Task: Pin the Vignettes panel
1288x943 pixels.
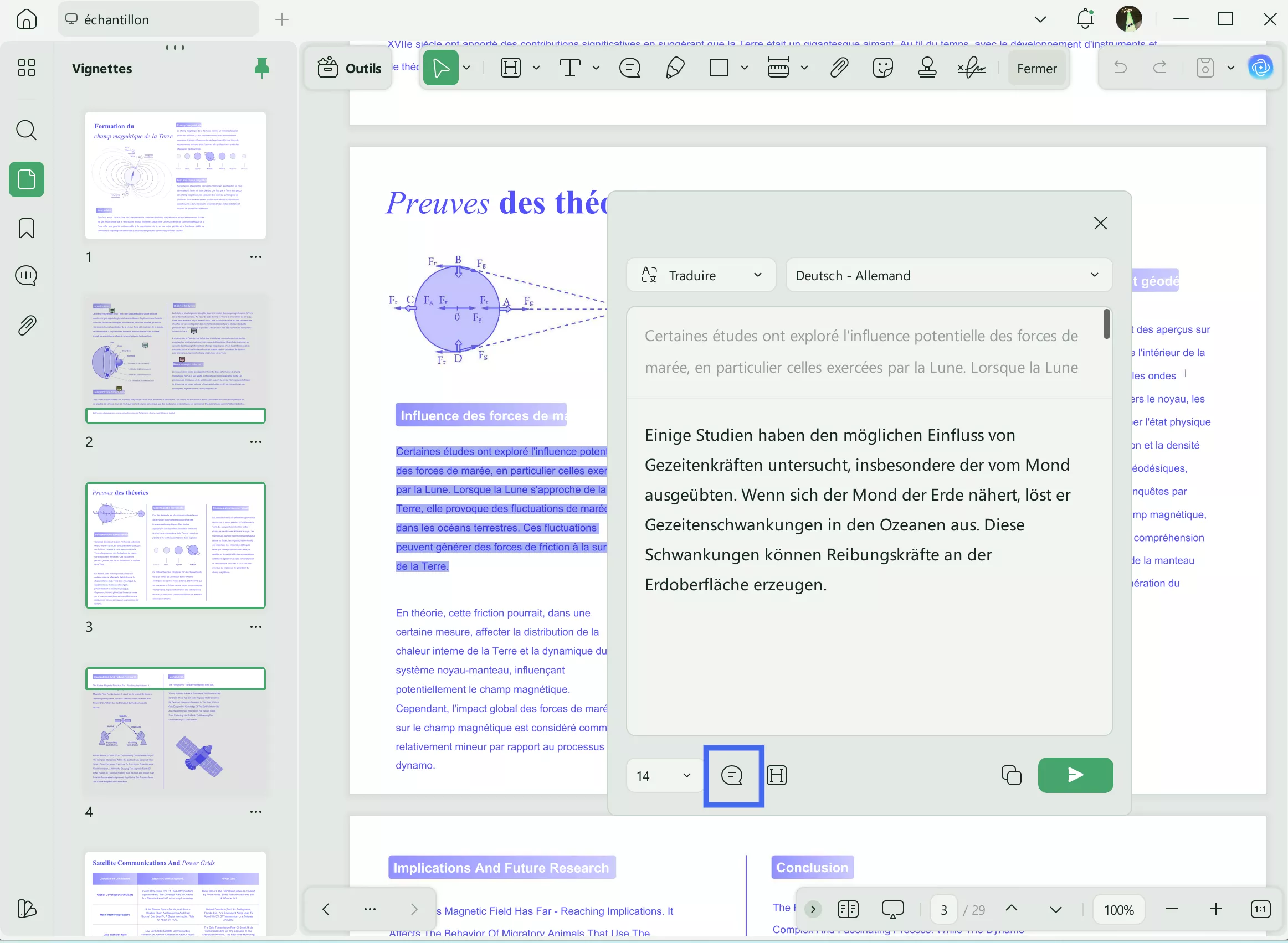Action: pyautogui.click(x=262, y=68)
